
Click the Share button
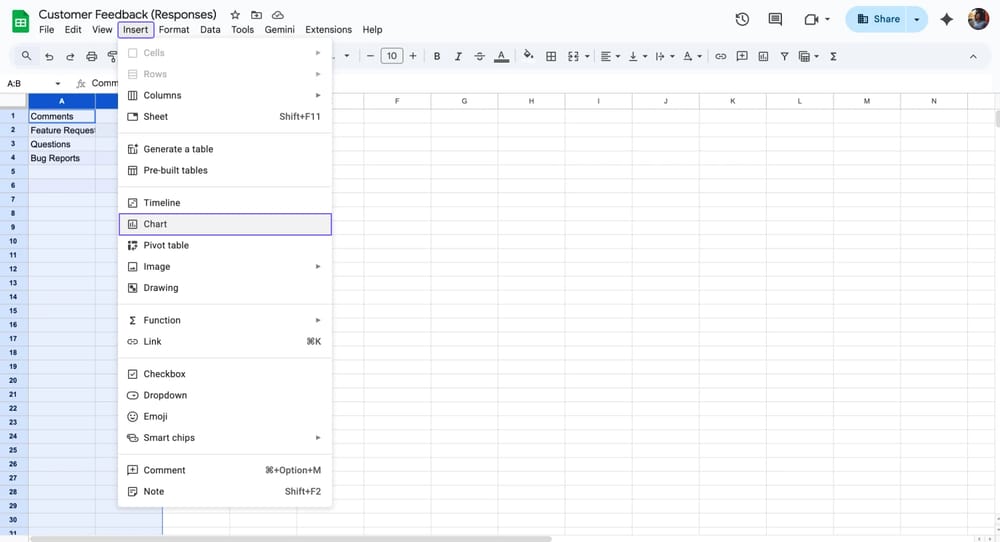(878, 19)
